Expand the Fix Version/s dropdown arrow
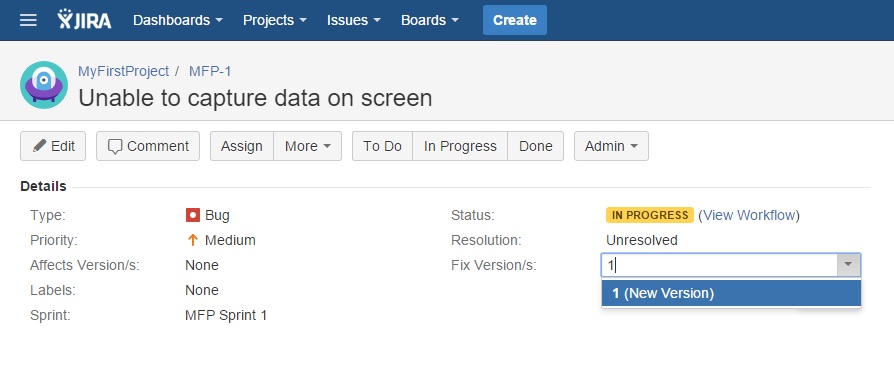This screenshot has height=374, width=894. coord(848,265)
